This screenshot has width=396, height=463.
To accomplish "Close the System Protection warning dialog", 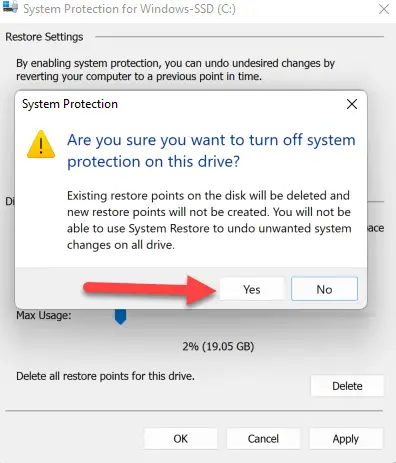I will point(352,104).
